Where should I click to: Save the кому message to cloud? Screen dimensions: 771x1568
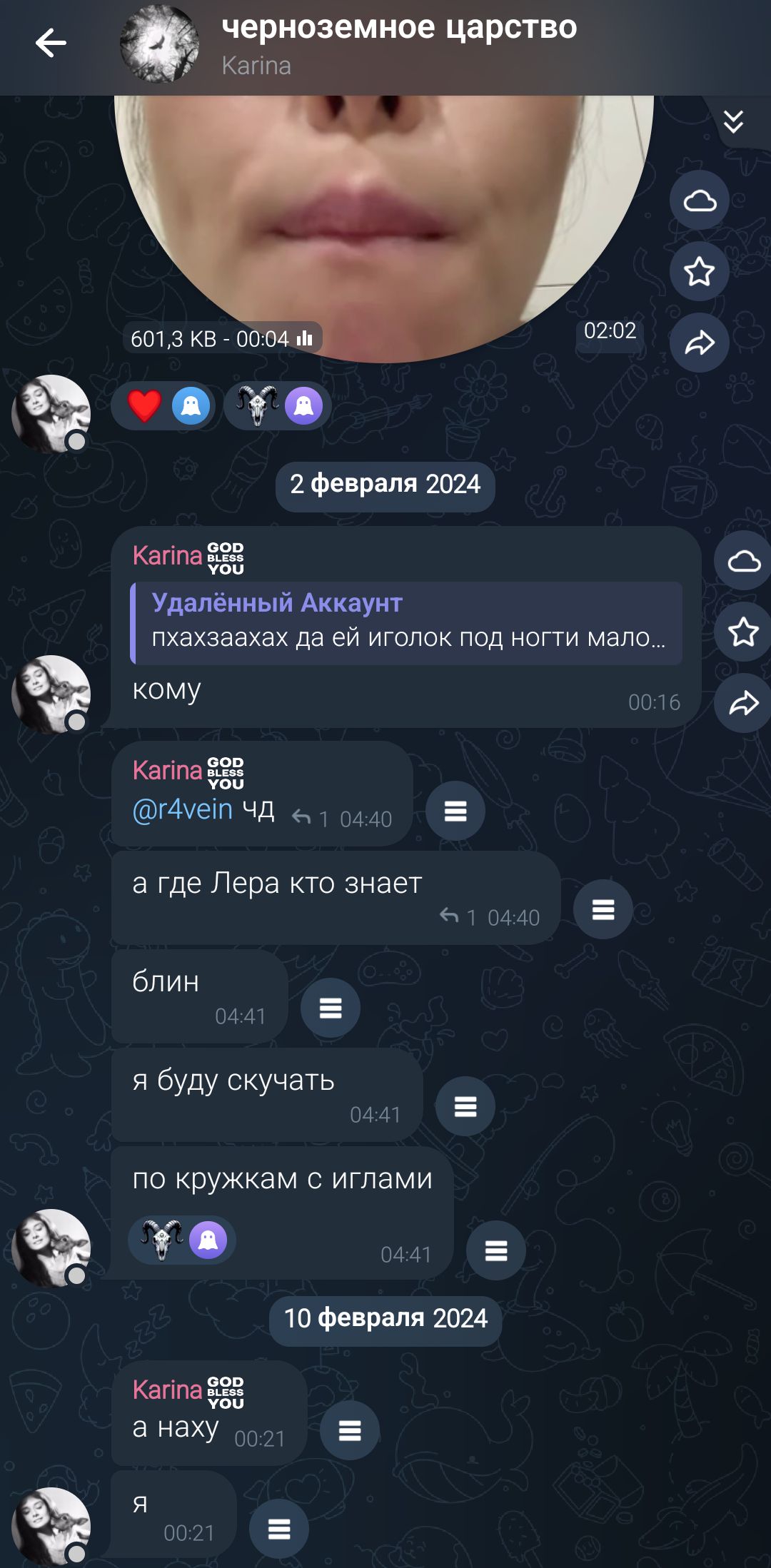tap(743, 561)
